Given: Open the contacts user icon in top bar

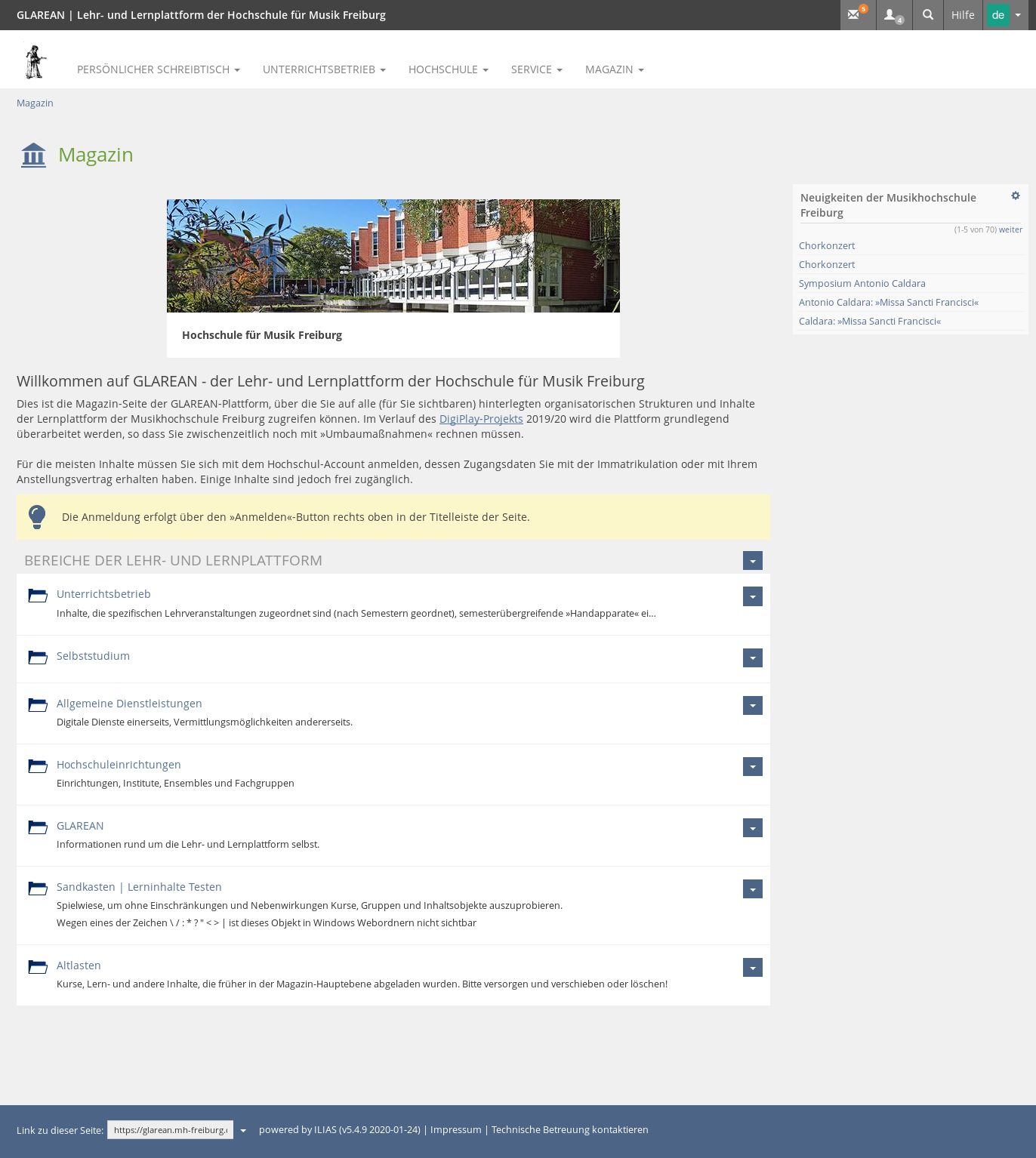Looking at the screenshot, I should click(x=894, y=14).
